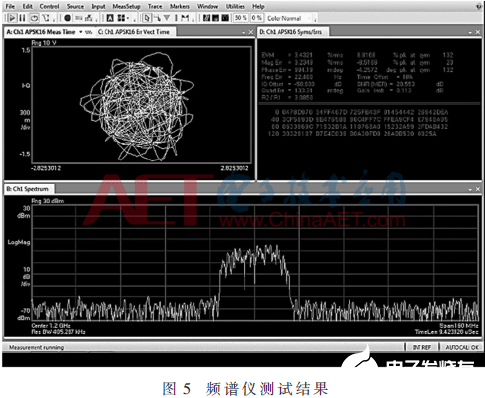Click the triangle marker tool icon
The width and height of the screenshot is (485, 398).
[167, 18]
